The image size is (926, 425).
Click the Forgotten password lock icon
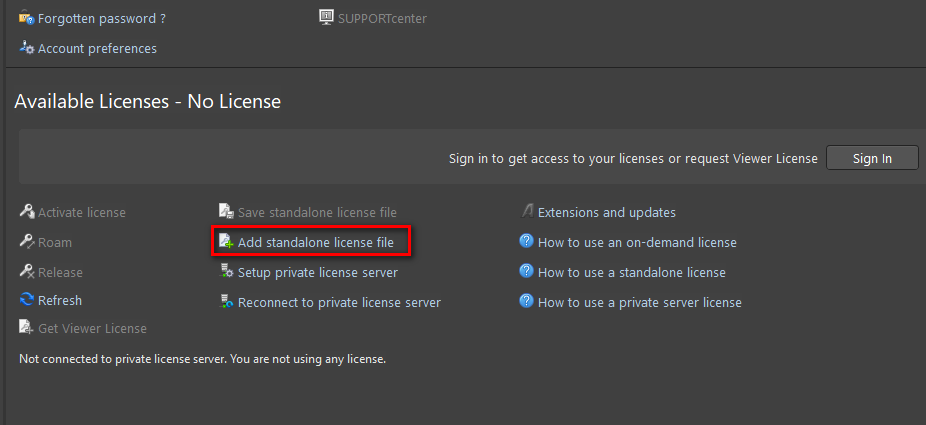pos(27,18)
